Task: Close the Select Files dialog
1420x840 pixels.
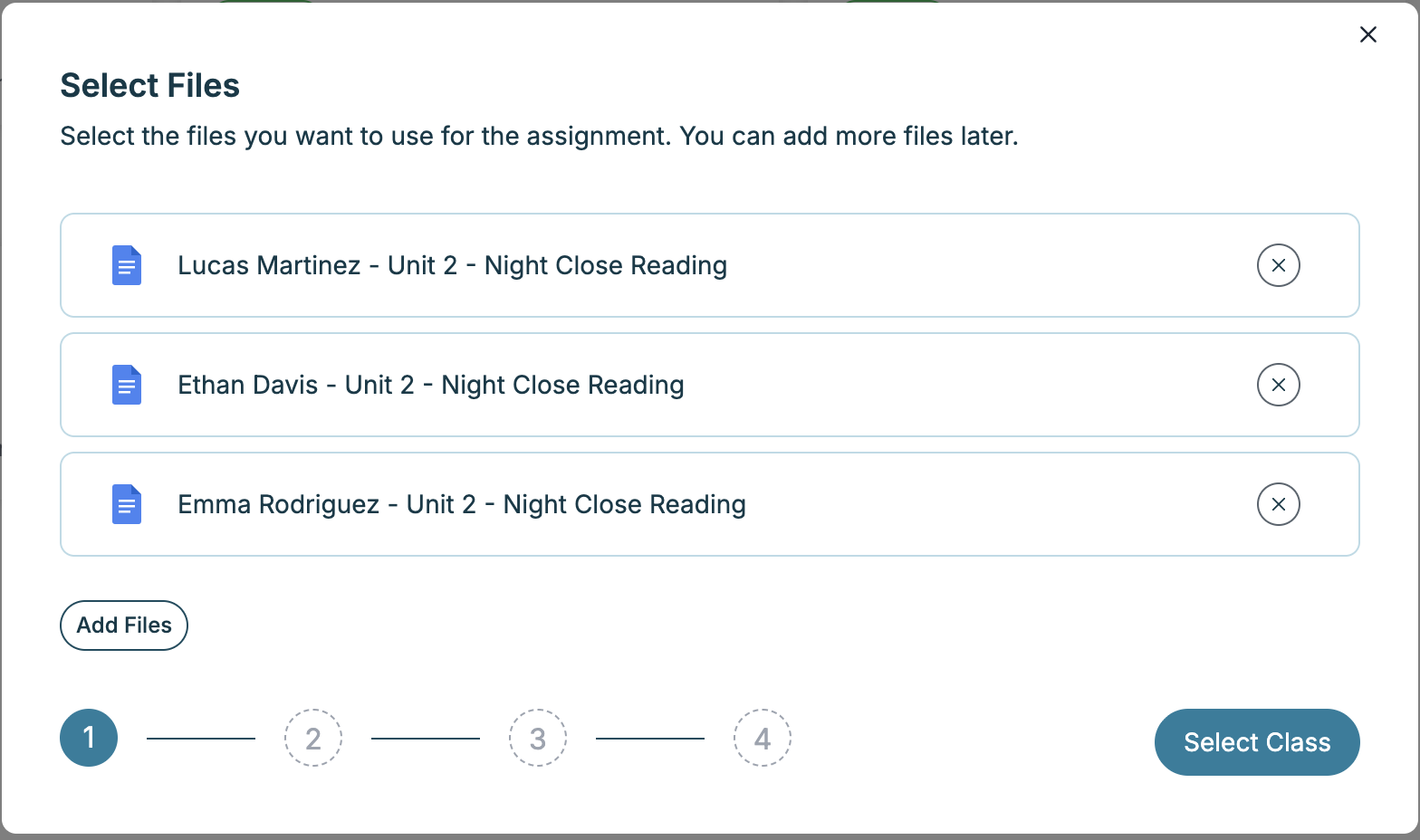Action: click(1367, 34)
